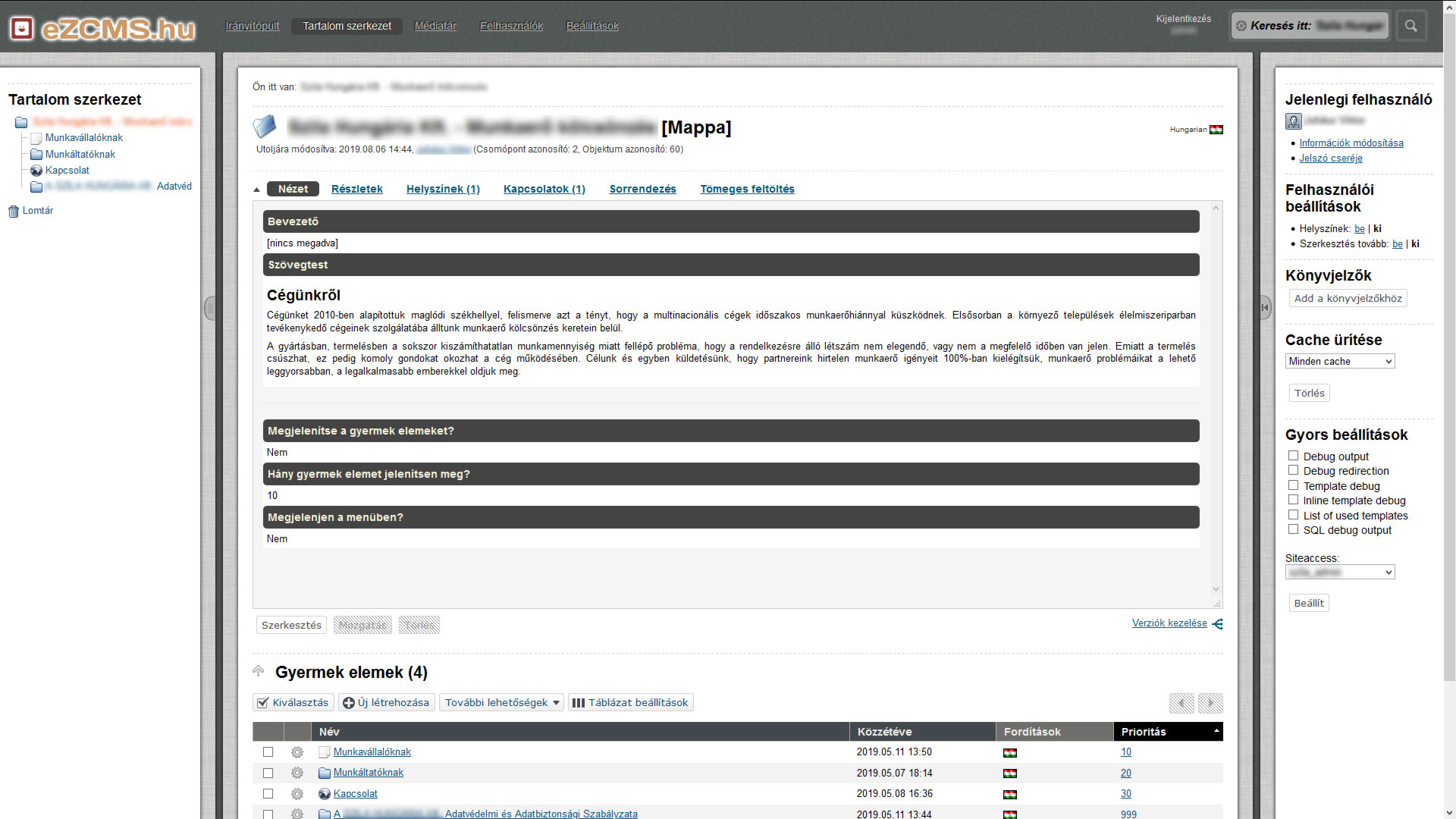This screenshot has width=1456, height=819.
Task: Switch to the Részletek tab
Action: click(356, 189)
